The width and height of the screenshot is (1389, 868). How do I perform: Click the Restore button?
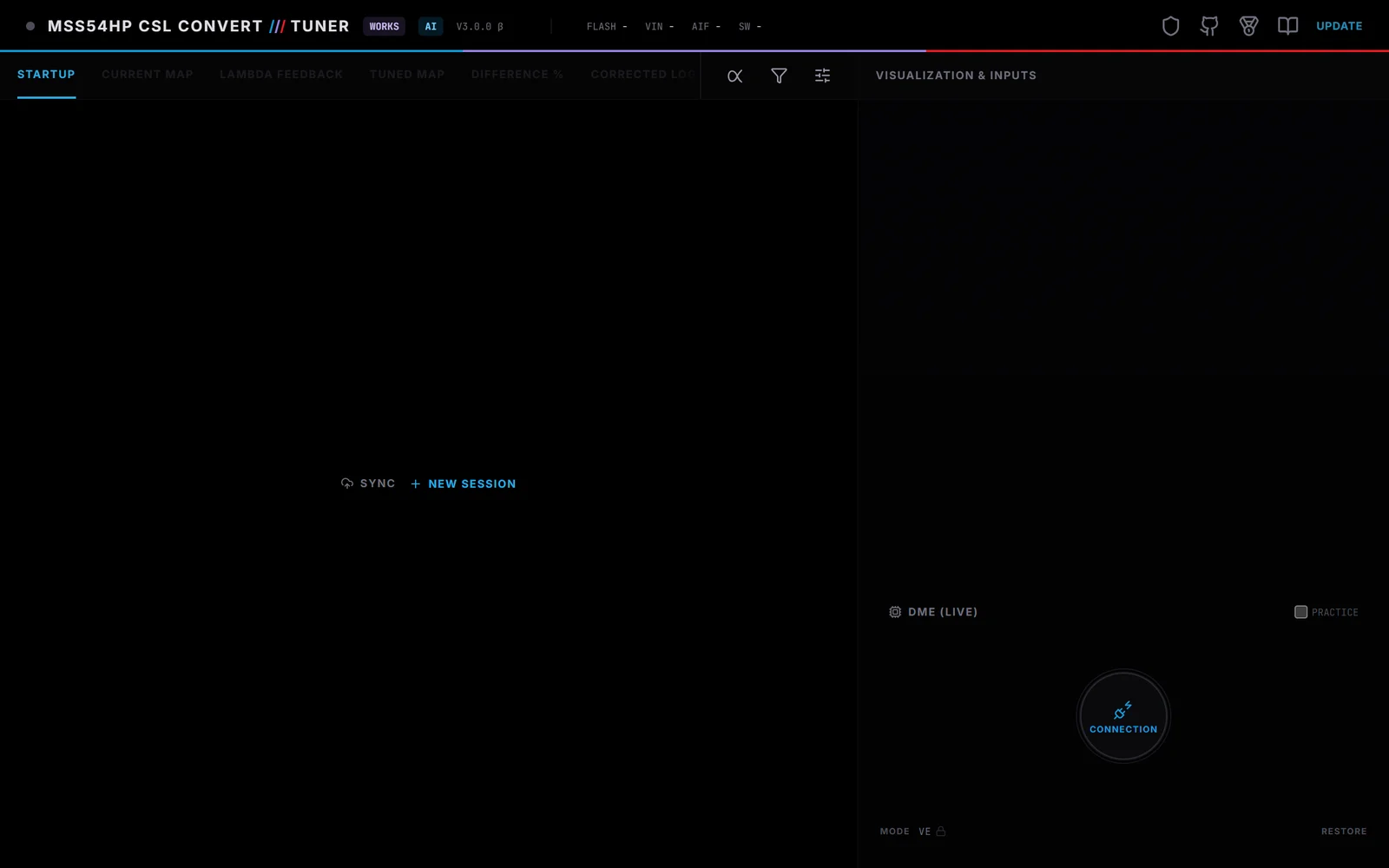point(1344,832)
